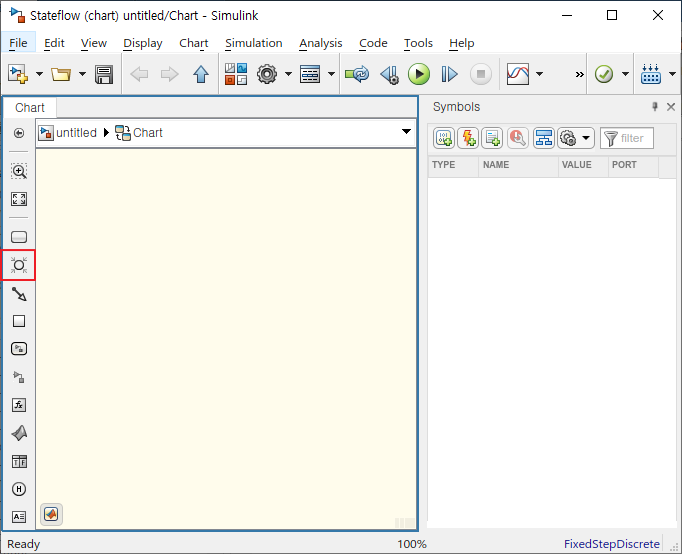The width and height of the screenshot is (682, 554).
Task: Click the Fit to View icon
Action: coord(19,199)
